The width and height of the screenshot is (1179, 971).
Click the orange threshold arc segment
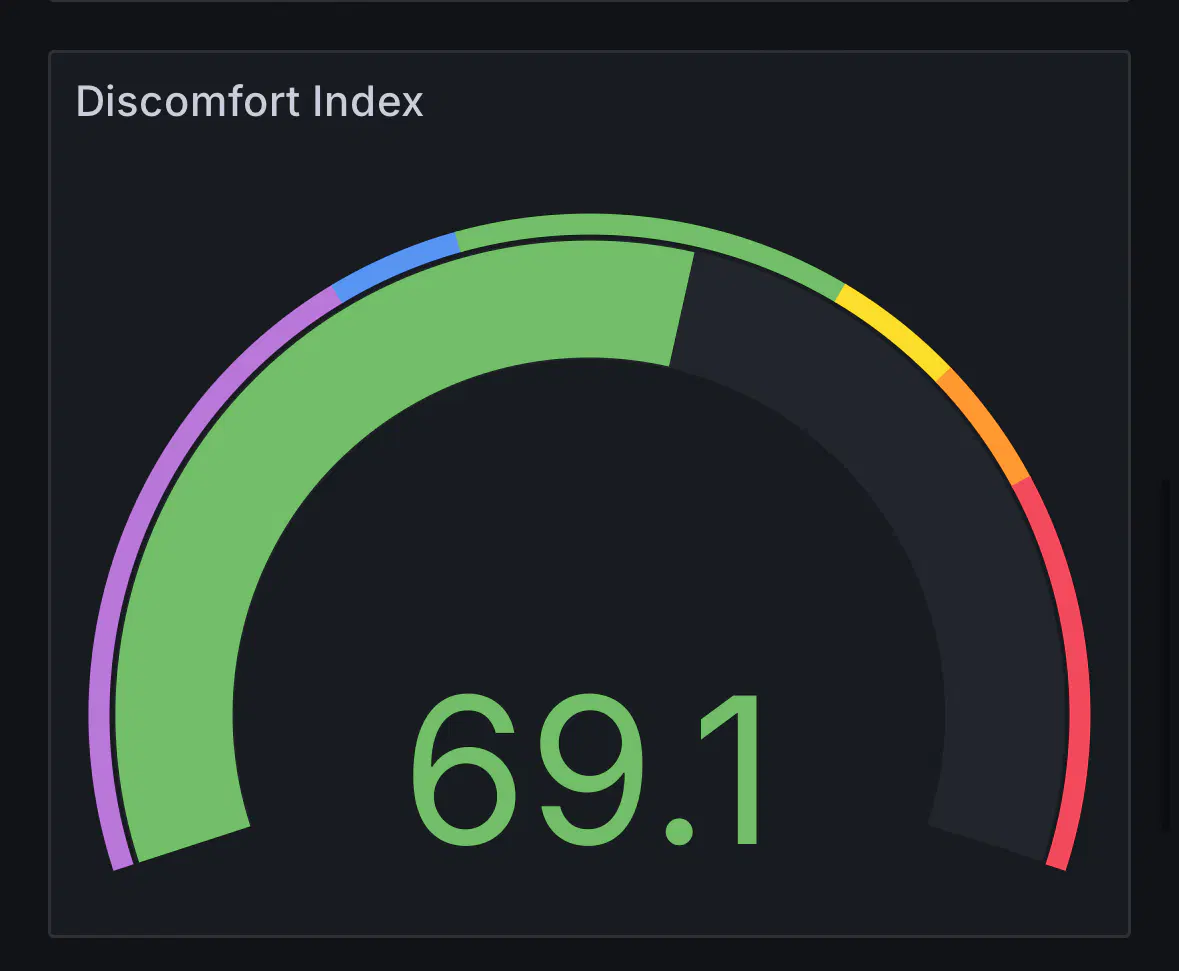(984, 425)
